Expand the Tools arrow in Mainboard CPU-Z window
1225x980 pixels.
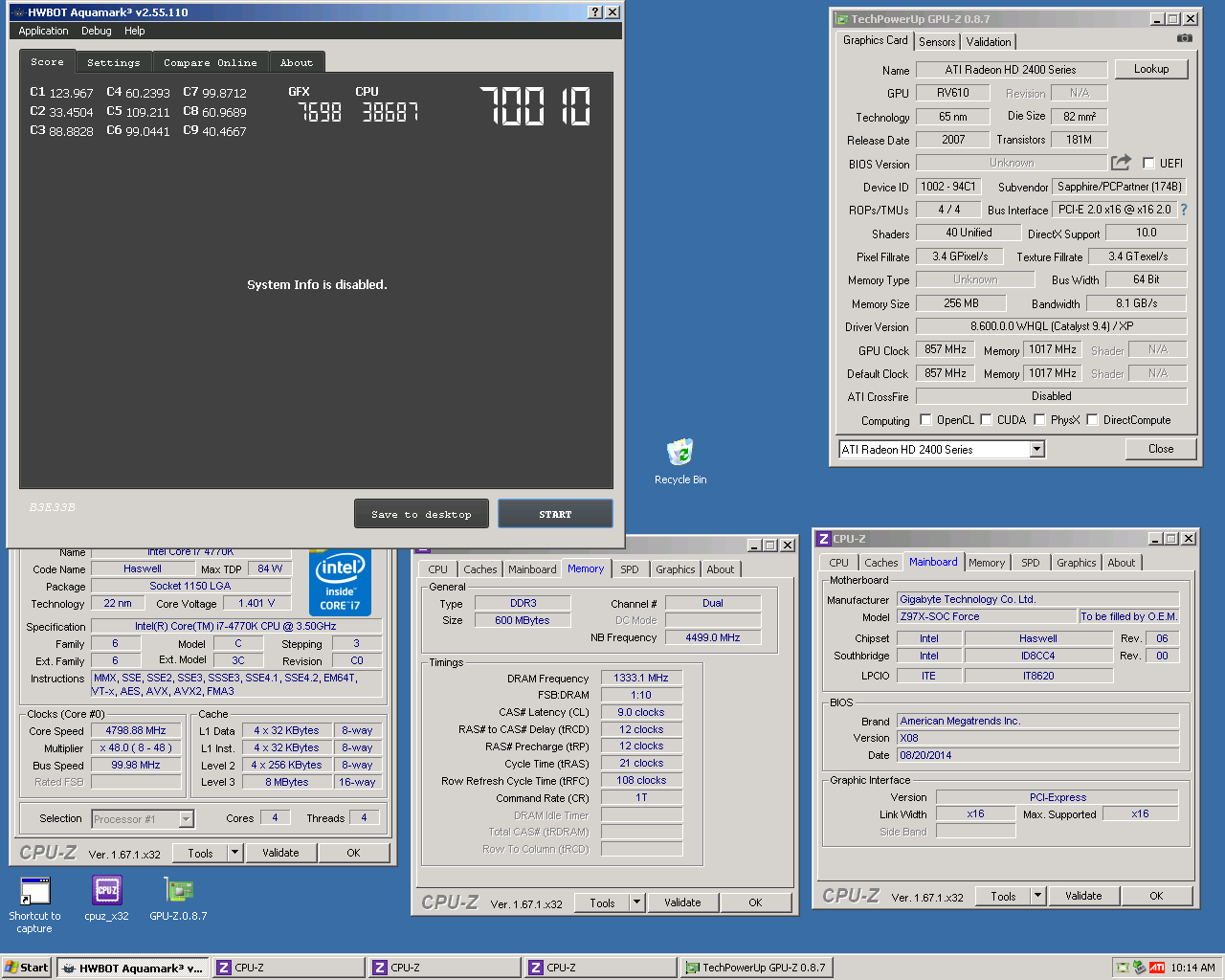1037,896
